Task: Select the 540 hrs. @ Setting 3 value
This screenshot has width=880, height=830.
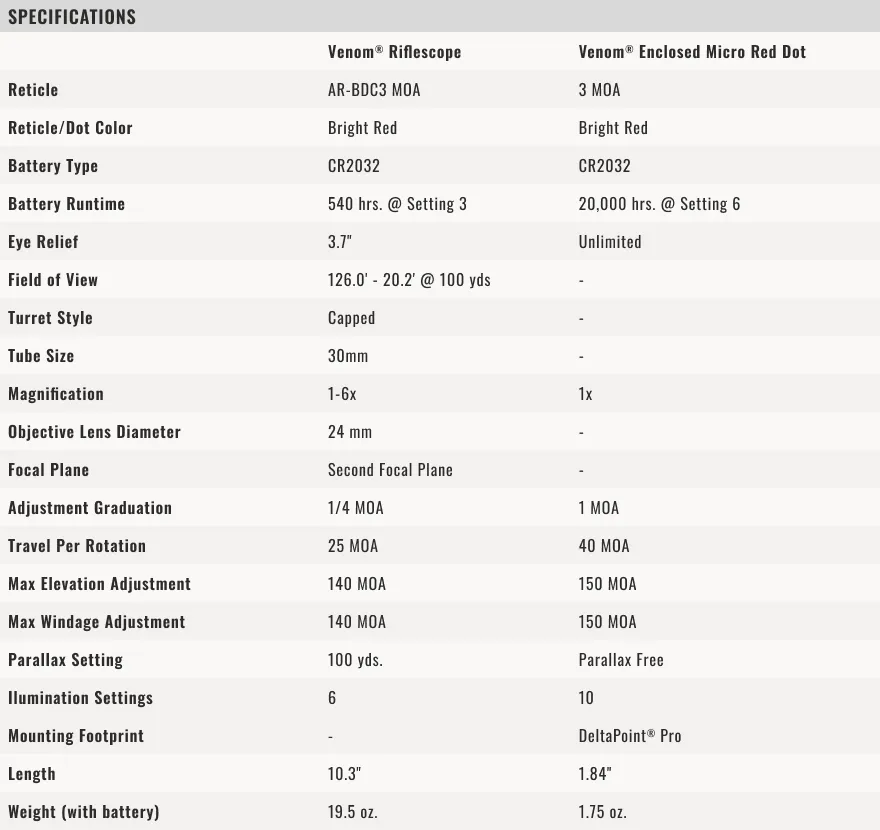Action: coord(397,204)
